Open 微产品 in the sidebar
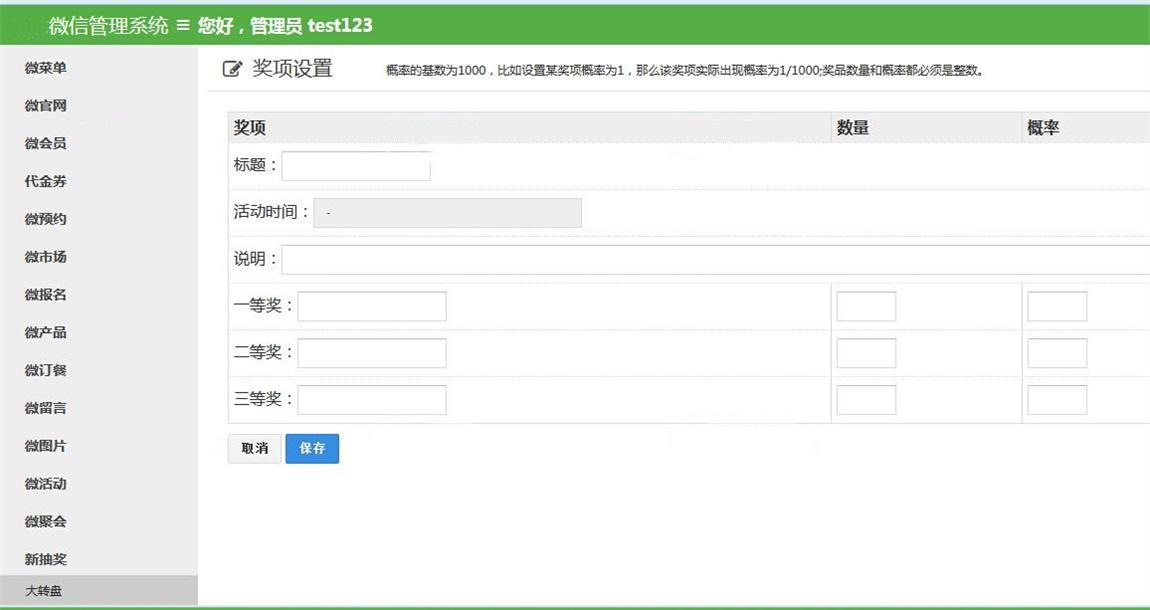 pyautogui.click(x=45, y=332)
